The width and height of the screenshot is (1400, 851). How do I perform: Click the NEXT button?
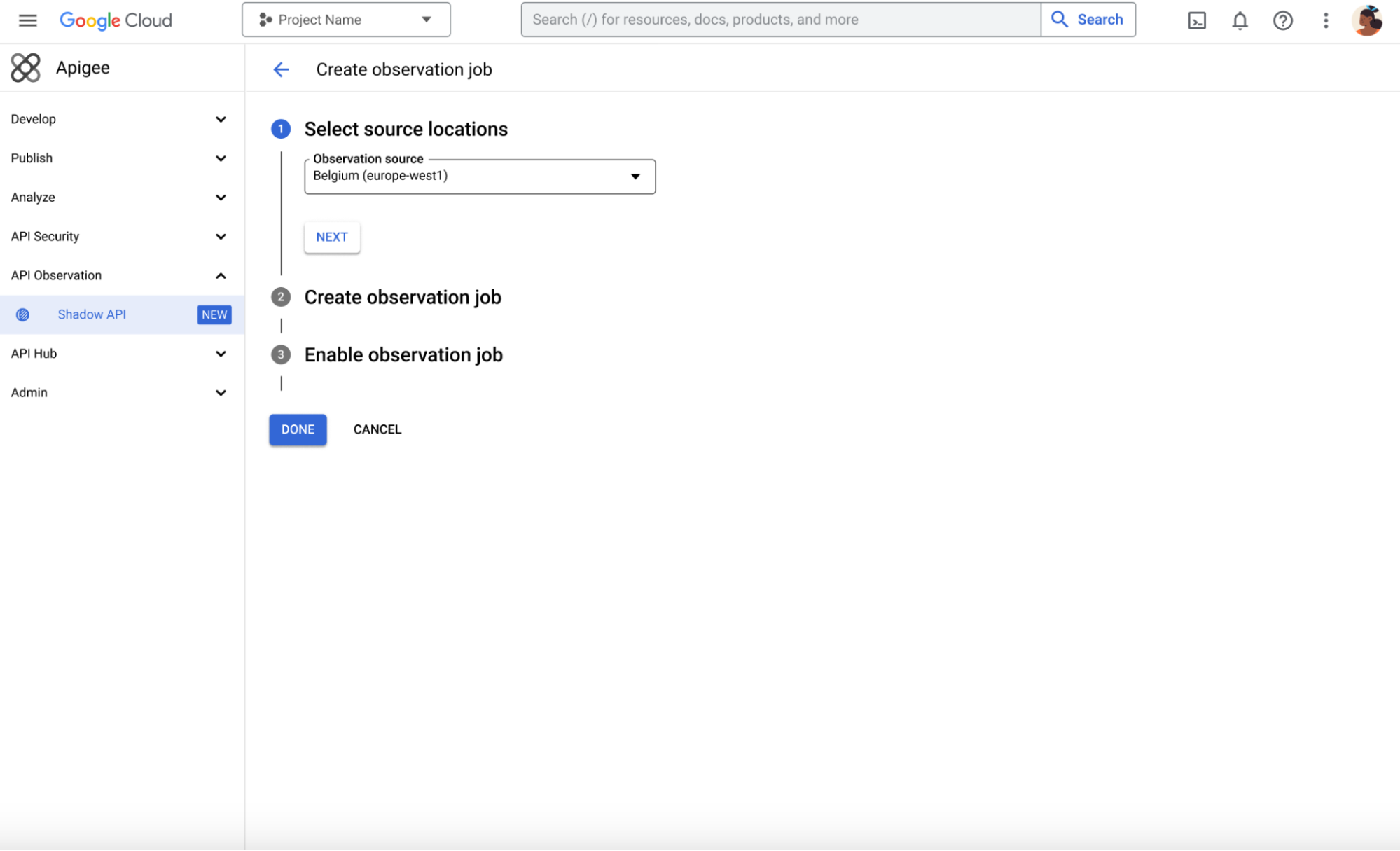pos(332,237)
